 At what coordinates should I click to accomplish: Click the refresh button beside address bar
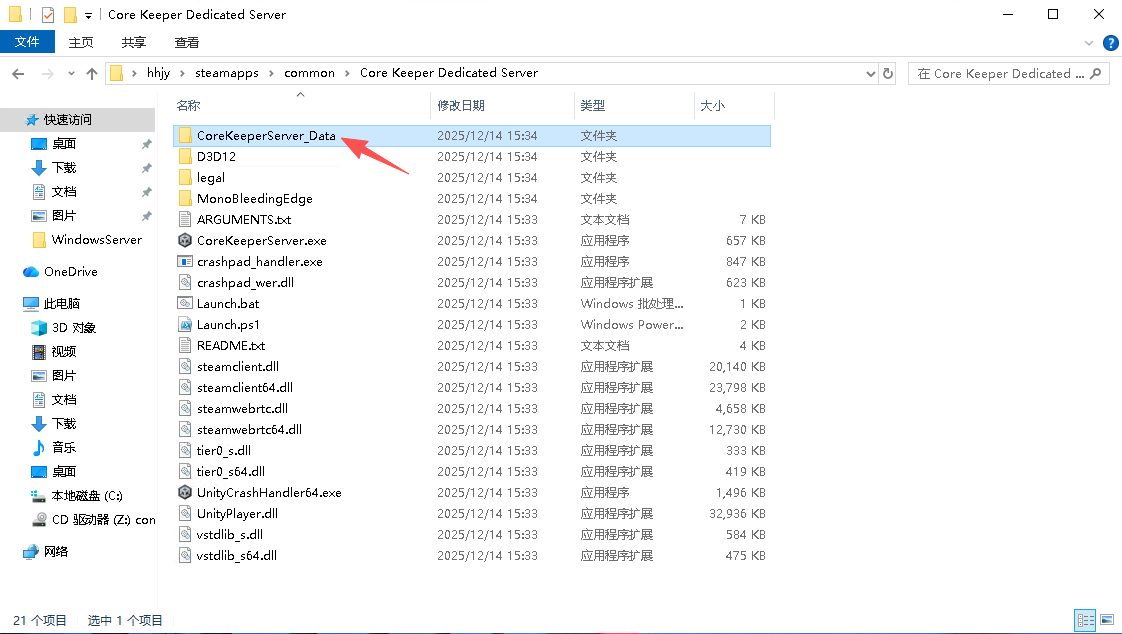pyautogui.click(x=888, y=73)
